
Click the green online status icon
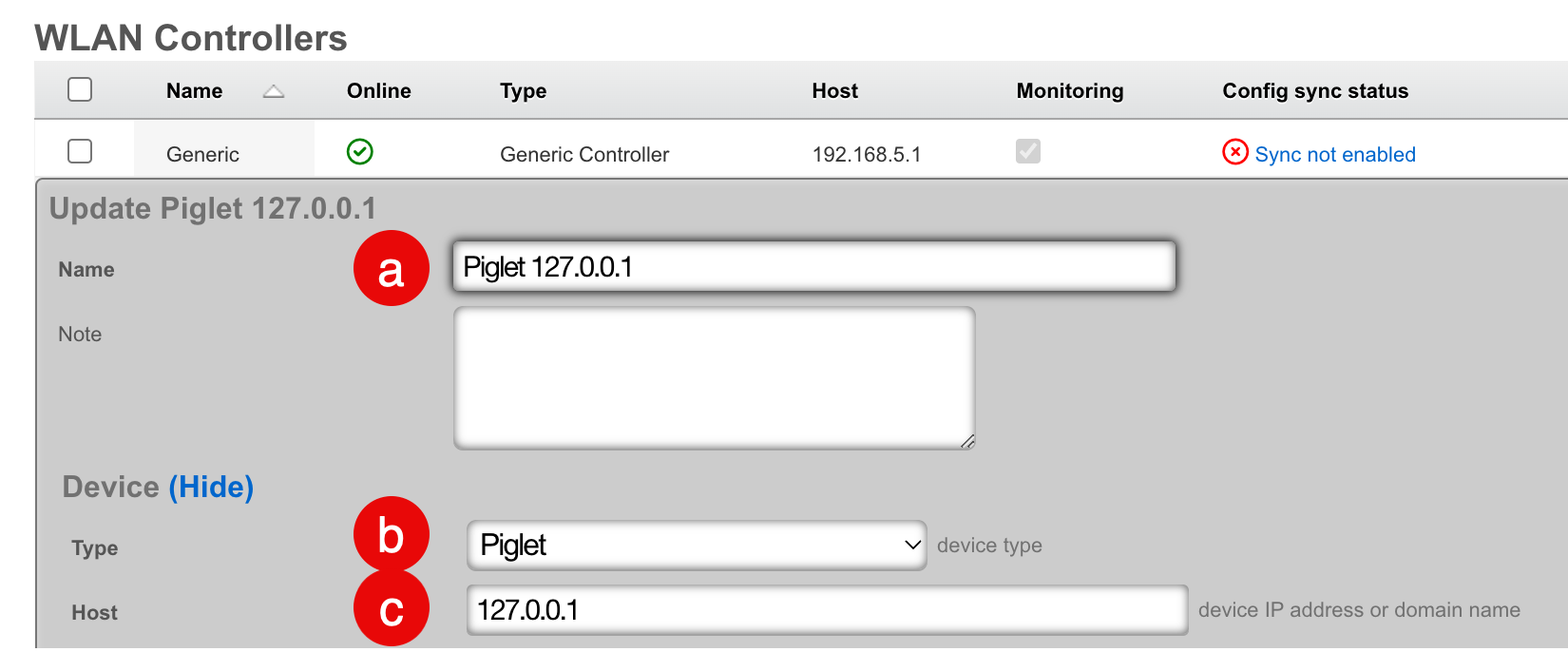coord(360,152)
